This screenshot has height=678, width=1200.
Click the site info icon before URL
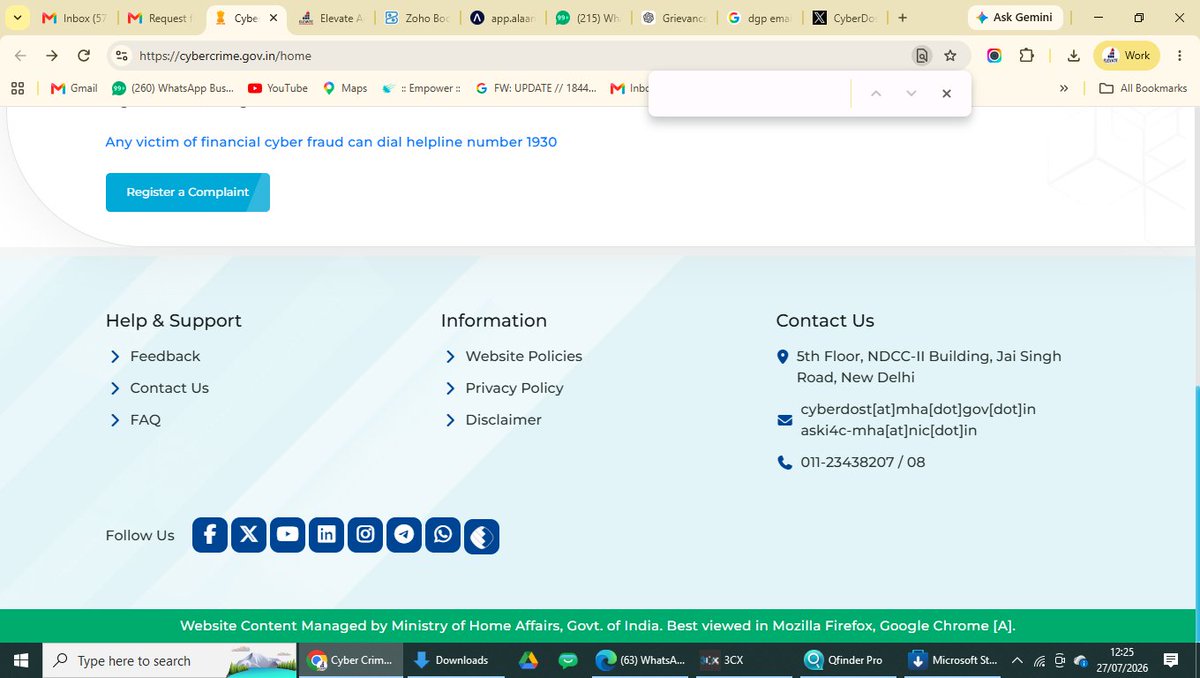pyautogui.click(x=122, y=56)
